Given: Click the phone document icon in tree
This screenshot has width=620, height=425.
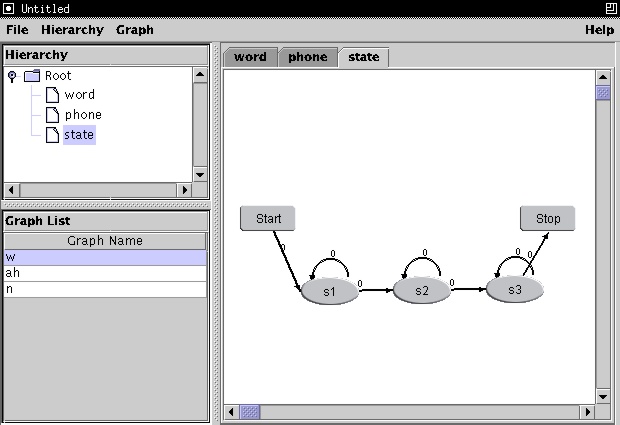Looking at the screenshot, I should pyautogui.click(x=52, y=115).
